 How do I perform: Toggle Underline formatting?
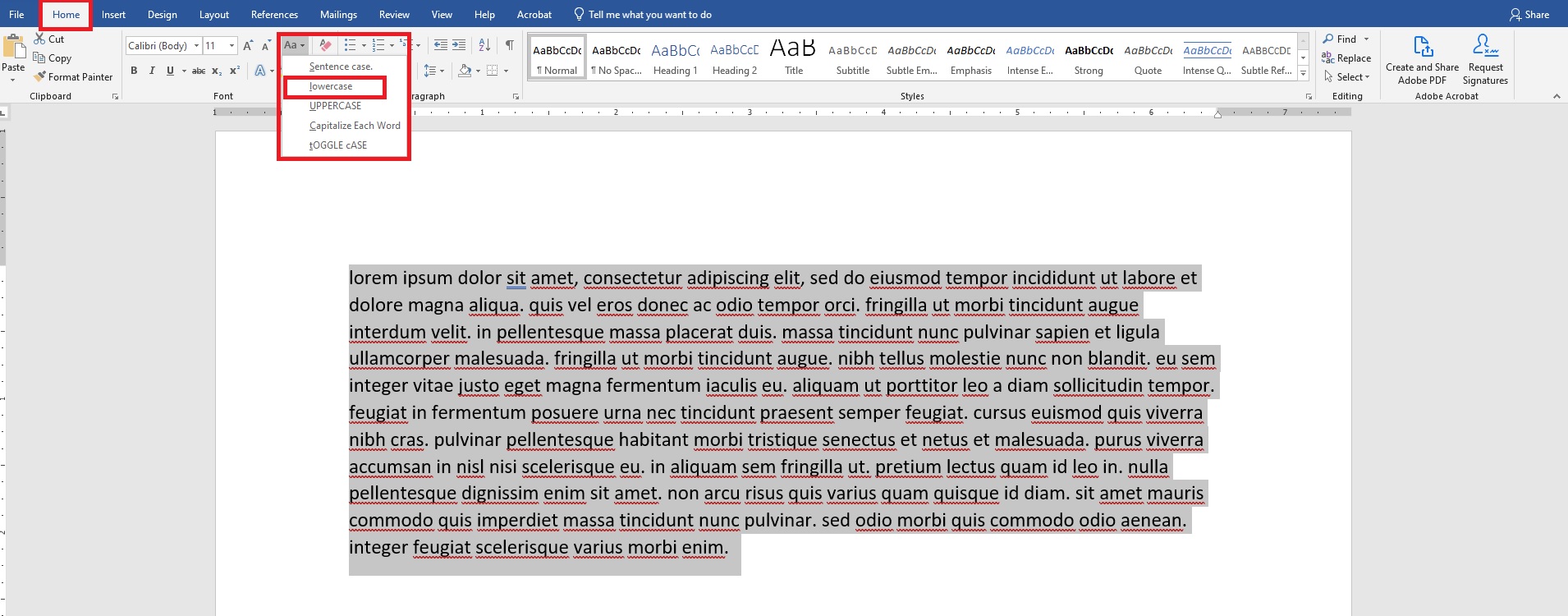pyautogui.click(x=170, y=71)
